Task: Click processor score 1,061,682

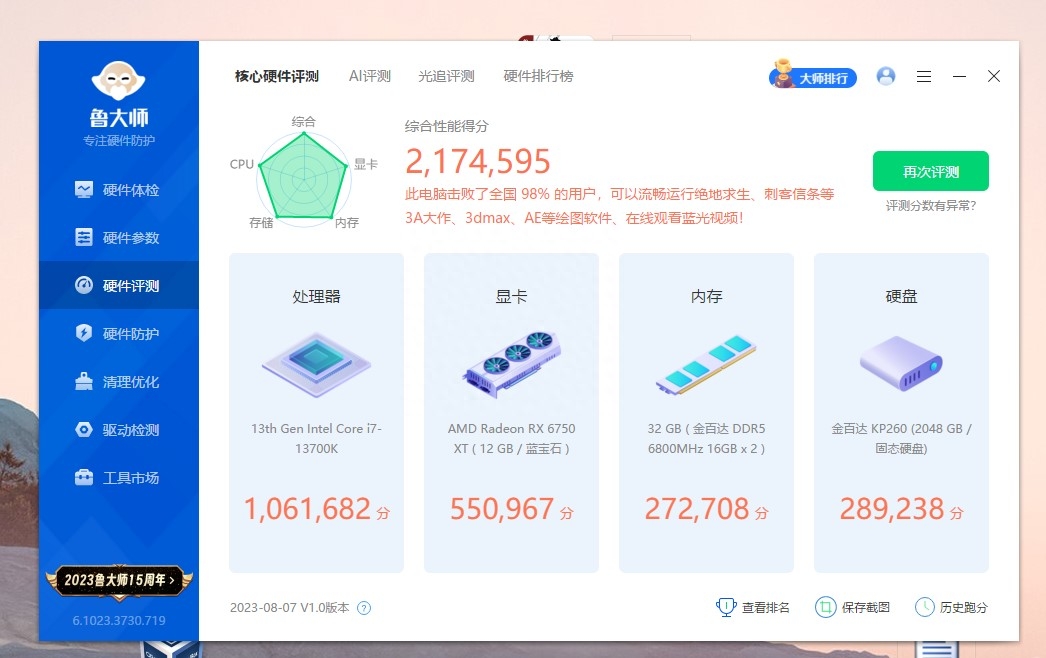Action: (x=308, y=509)
